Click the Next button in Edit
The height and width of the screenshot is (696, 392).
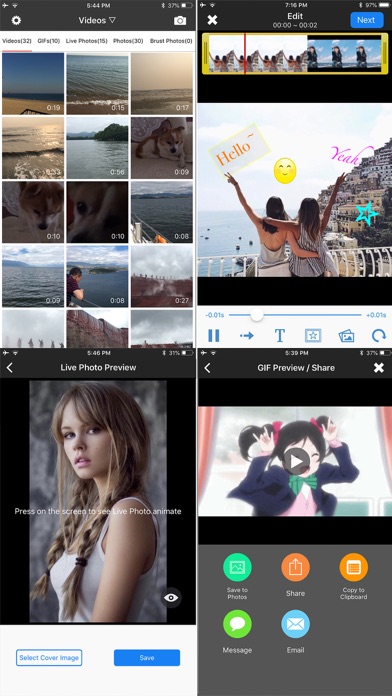366,20
